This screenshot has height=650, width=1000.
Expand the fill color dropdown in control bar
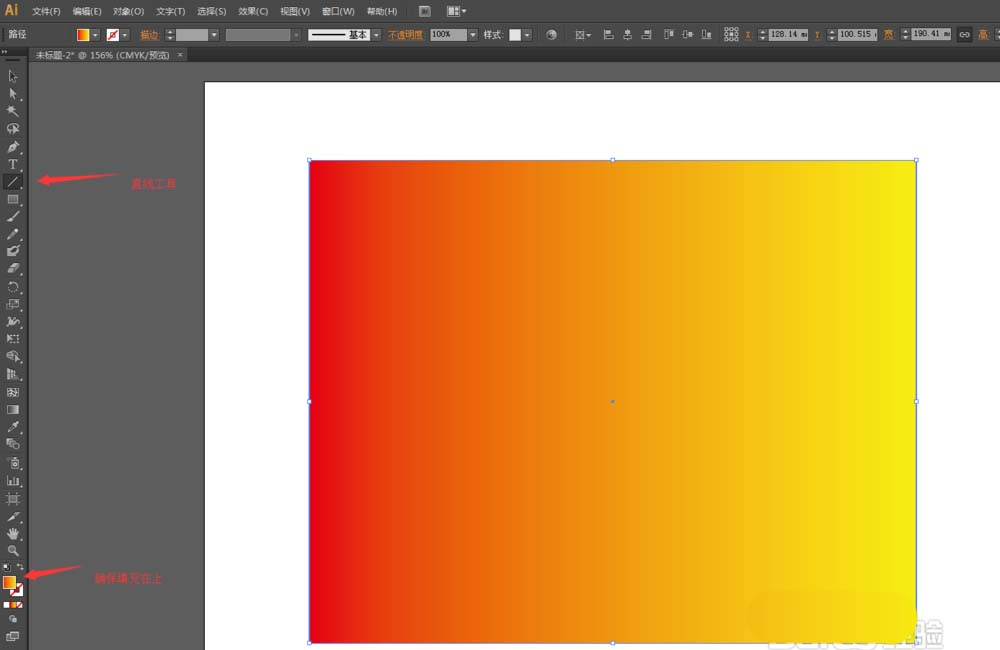95,35
